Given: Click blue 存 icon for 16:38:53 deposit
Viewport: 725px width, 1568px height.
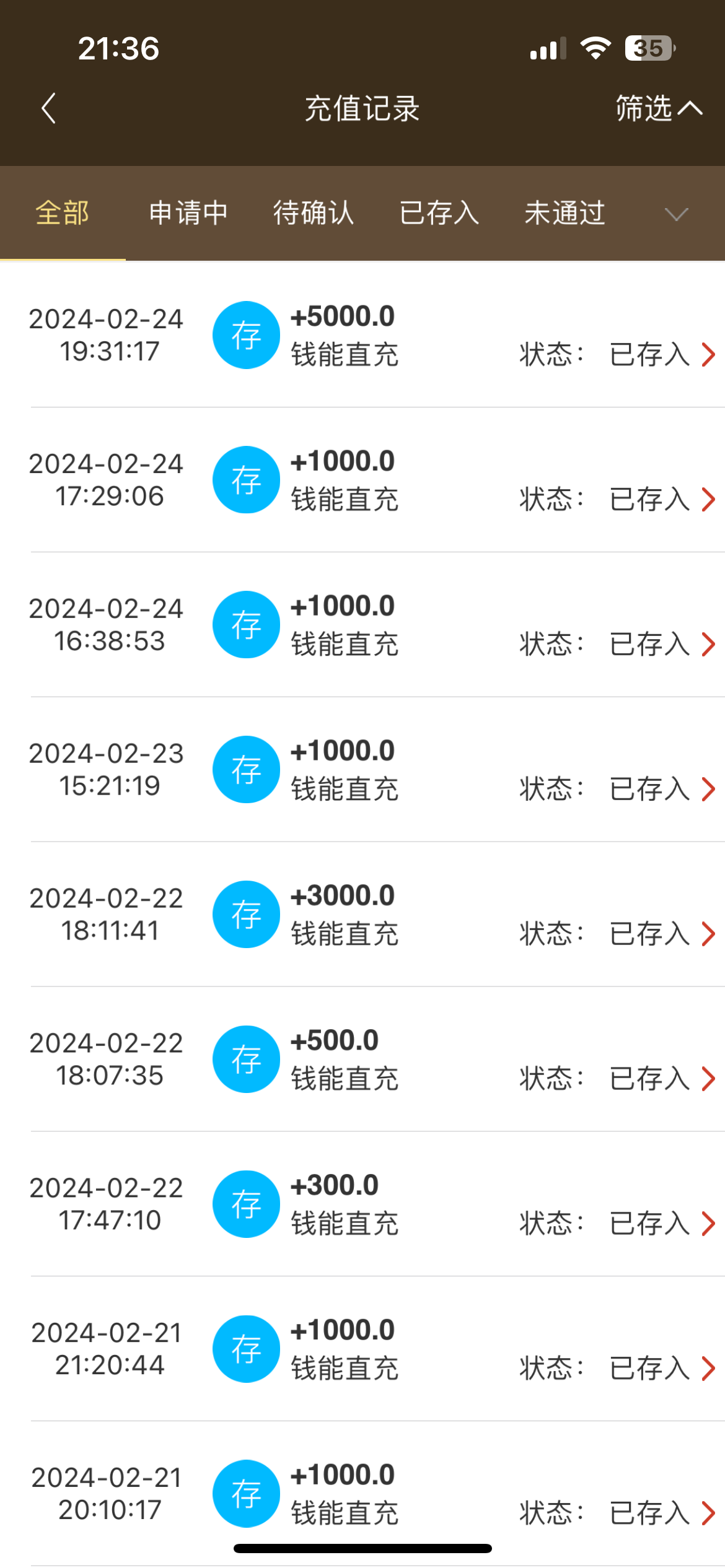Looking at the screenshot, I should point(246,625).
